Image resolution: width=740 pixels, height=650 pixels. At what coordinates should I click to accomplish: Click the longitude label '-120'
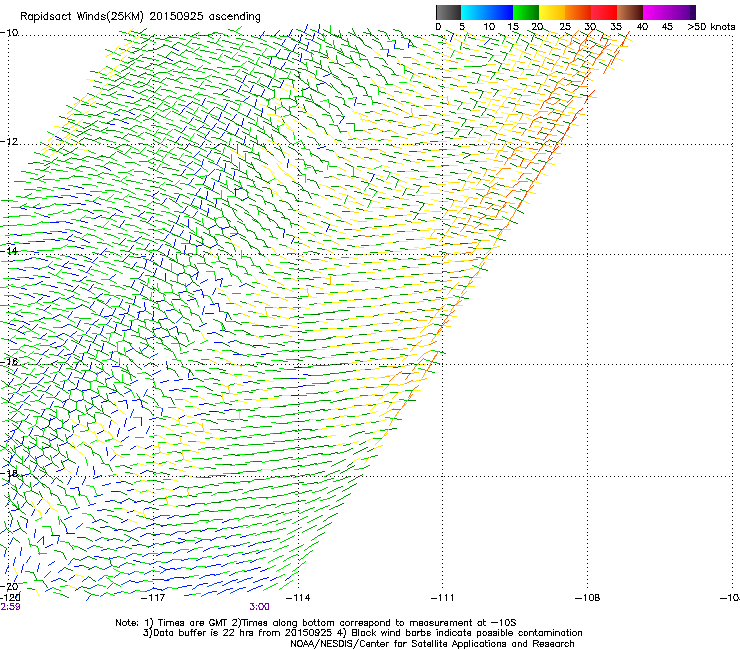[x=10, y=598]
